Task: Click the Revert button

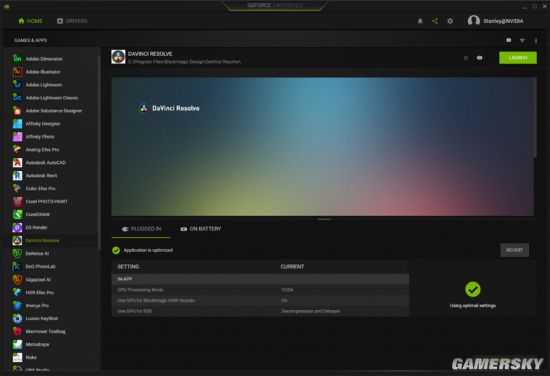Action: click(x=515, y=250)
